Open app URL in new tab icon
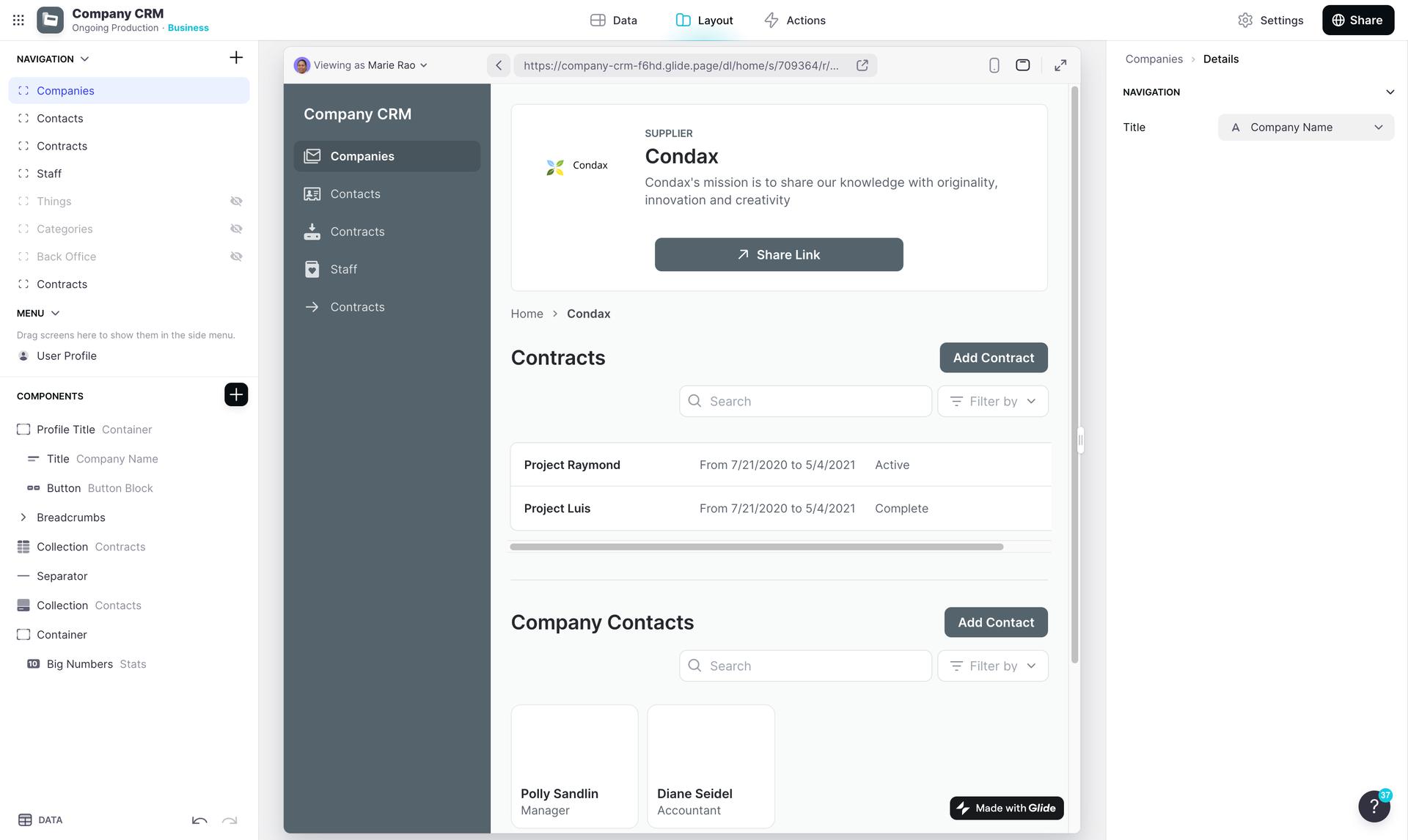1408x840 pixels. coord(862,65)
